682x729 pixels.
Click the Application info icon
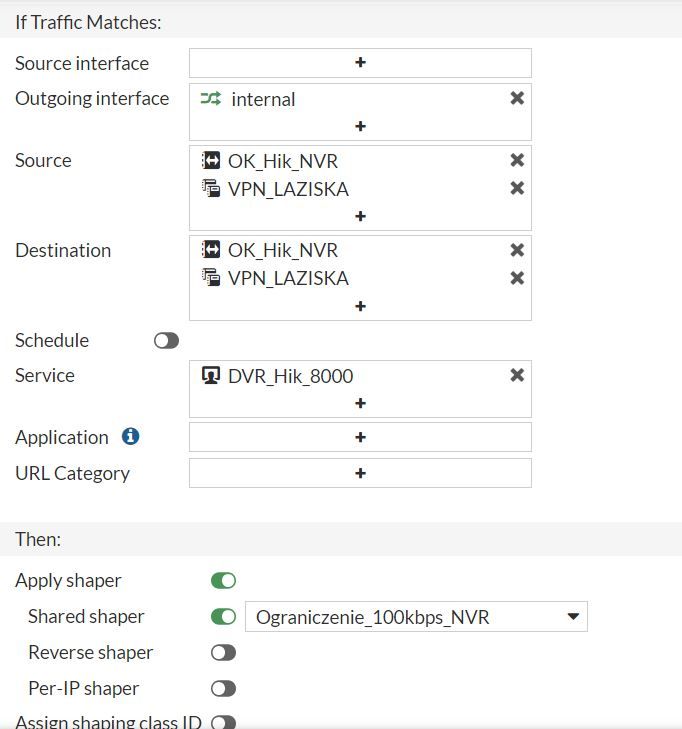pyautogui.click(x=130, y=437)
